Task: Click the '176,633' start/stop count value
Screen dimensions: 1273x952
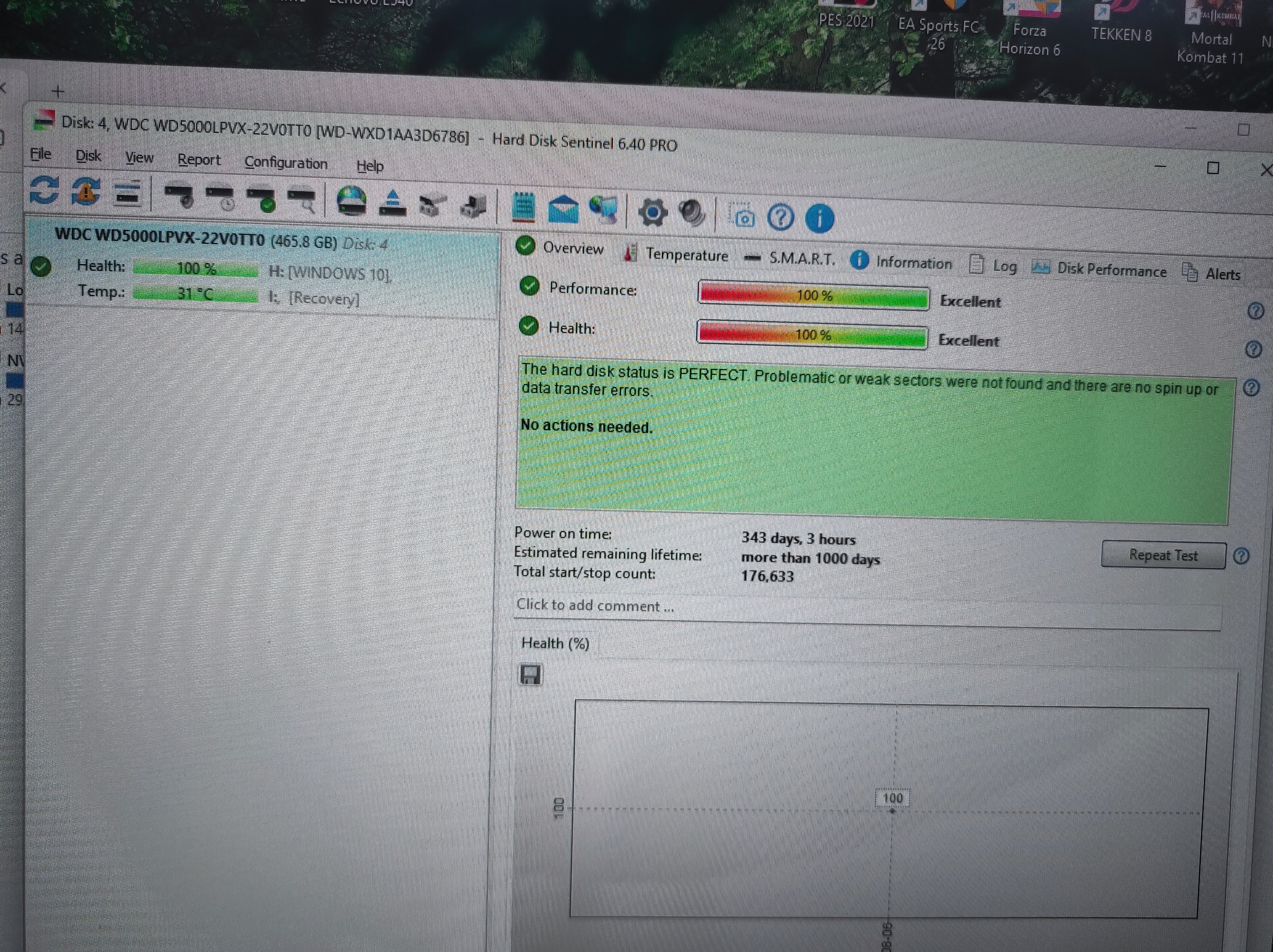Action: tap(767, 576)
